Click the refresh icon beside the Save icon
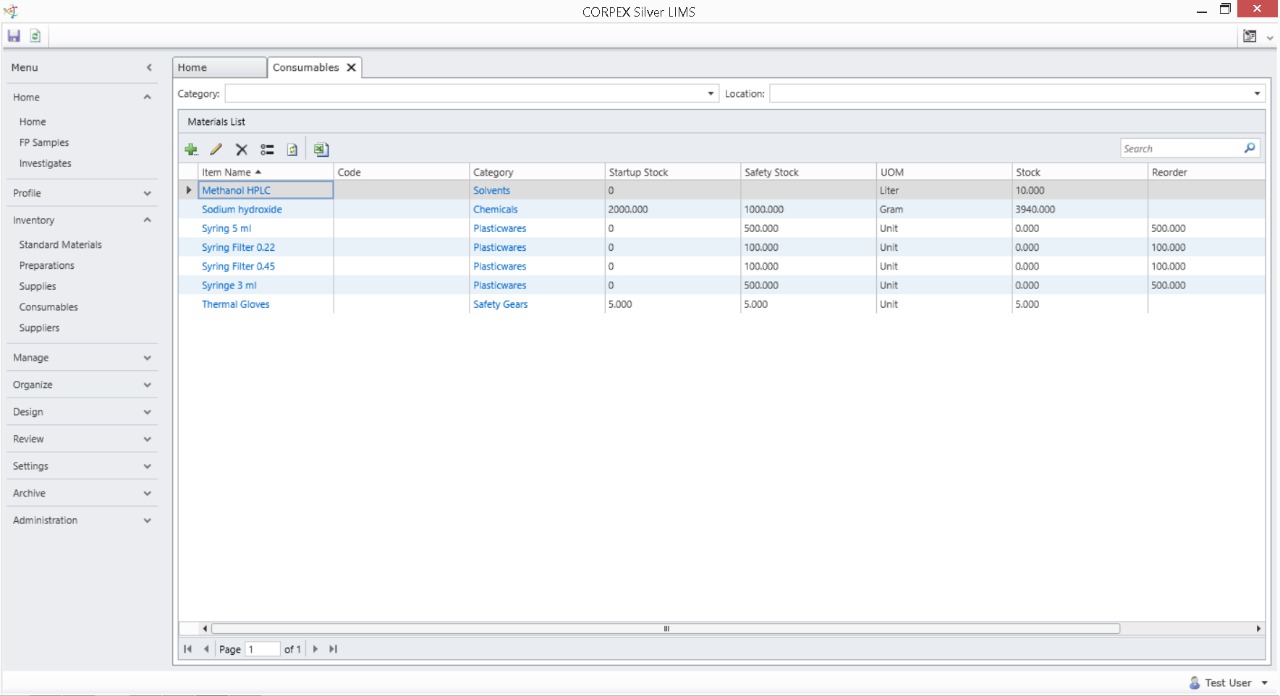 point(36,36)
